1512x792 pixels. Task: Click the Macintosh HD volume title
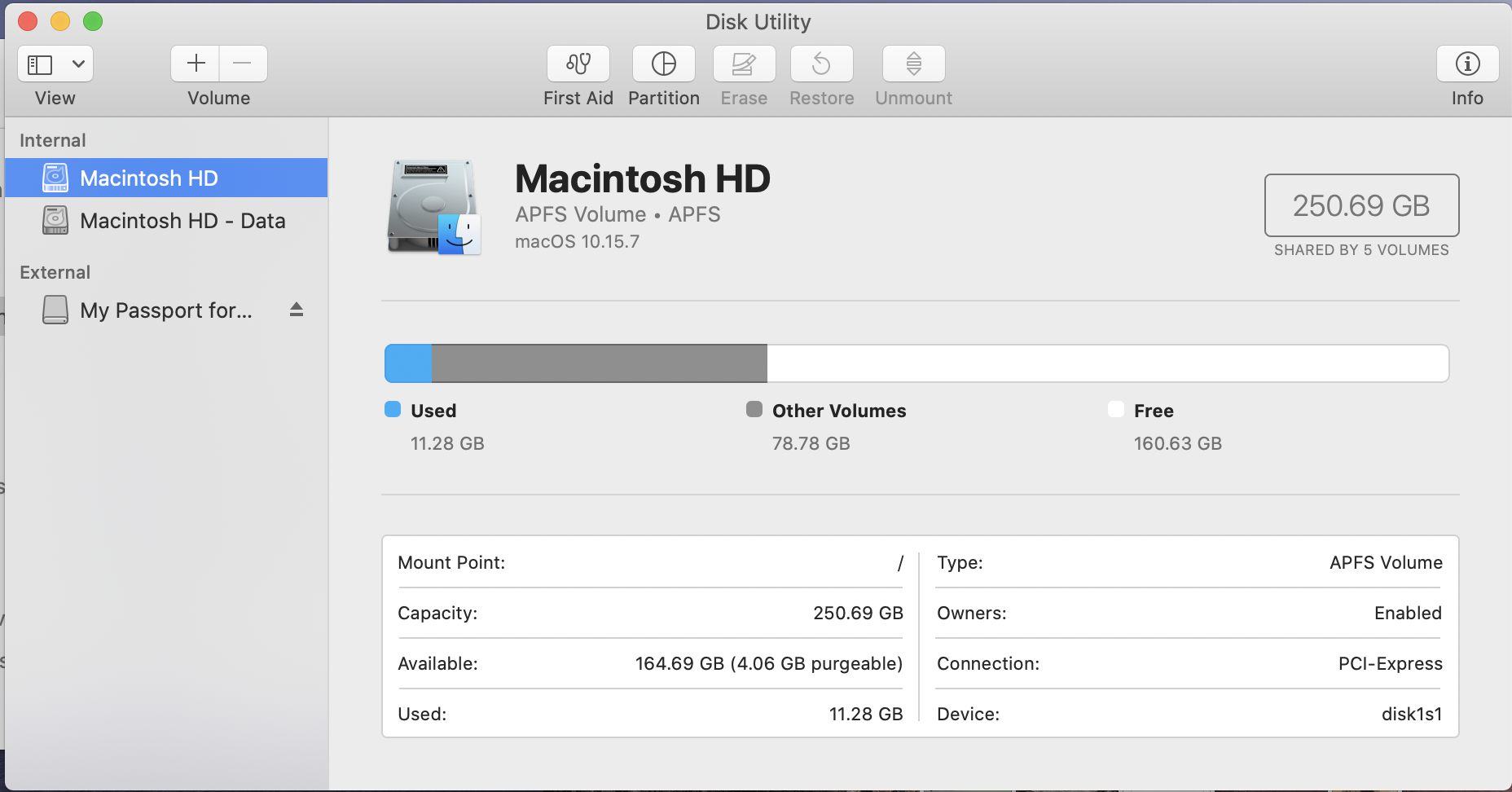click(x=643, y=178)
